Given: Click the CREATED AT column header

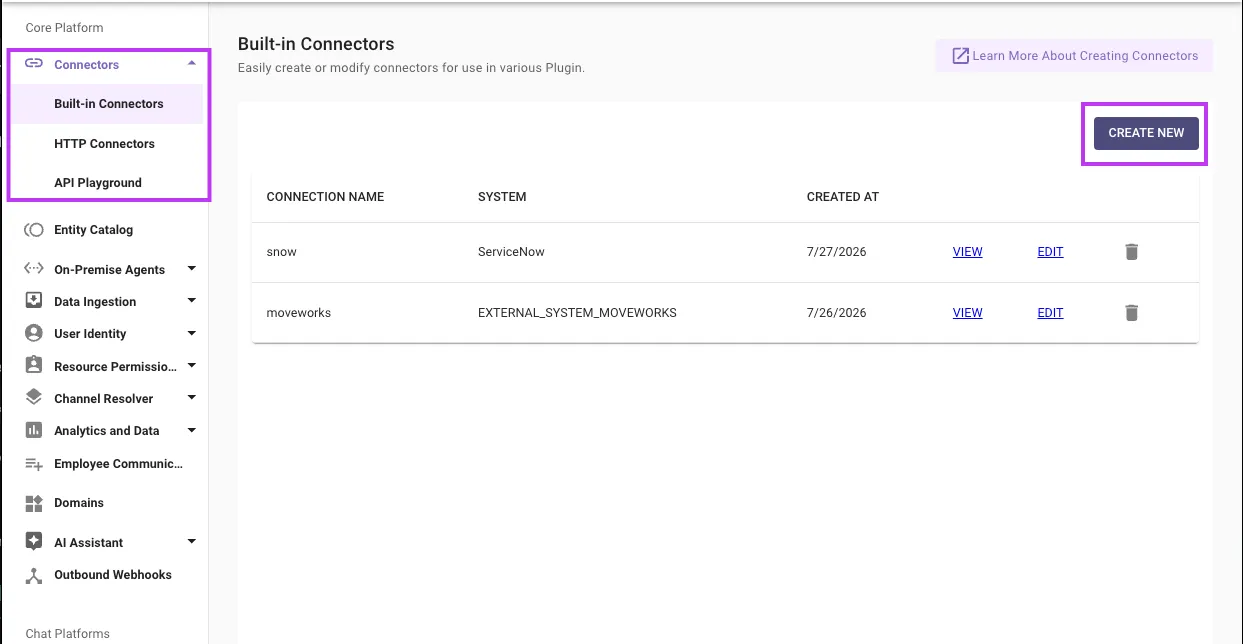Looking at the screenshot, I should pos(843,197).
